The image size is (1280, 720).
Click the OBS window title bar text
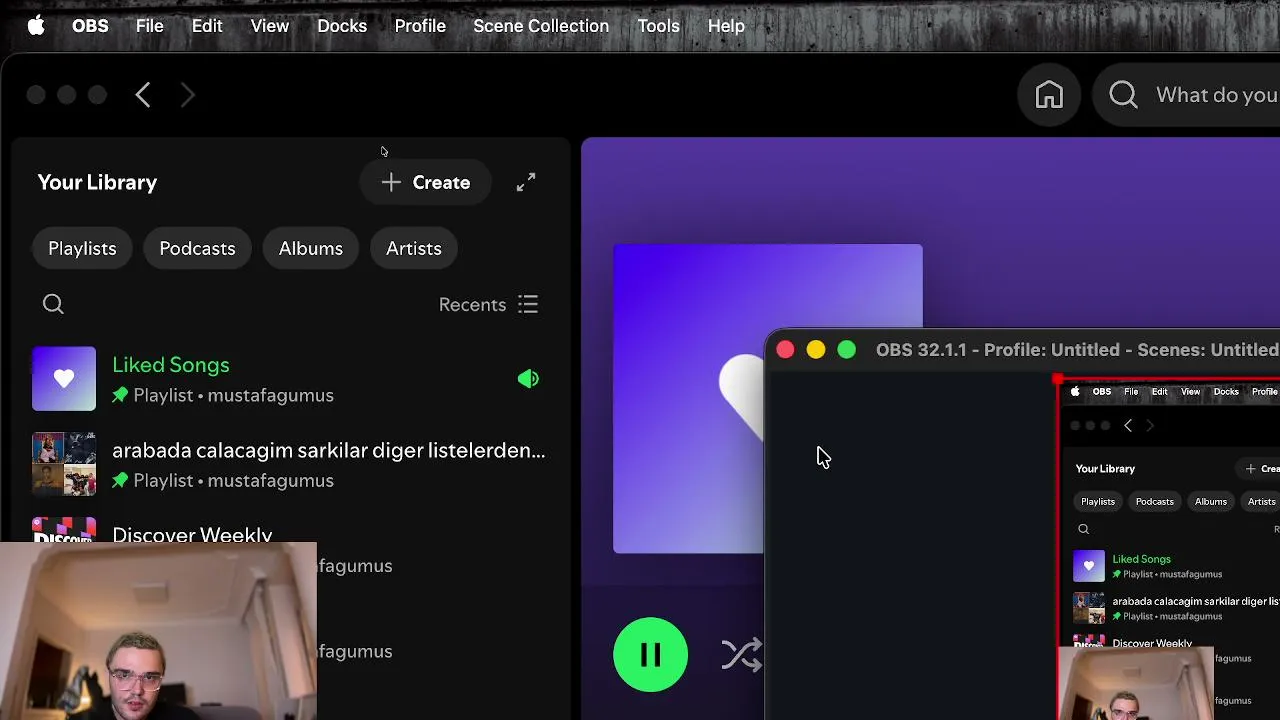(1077, 349)
